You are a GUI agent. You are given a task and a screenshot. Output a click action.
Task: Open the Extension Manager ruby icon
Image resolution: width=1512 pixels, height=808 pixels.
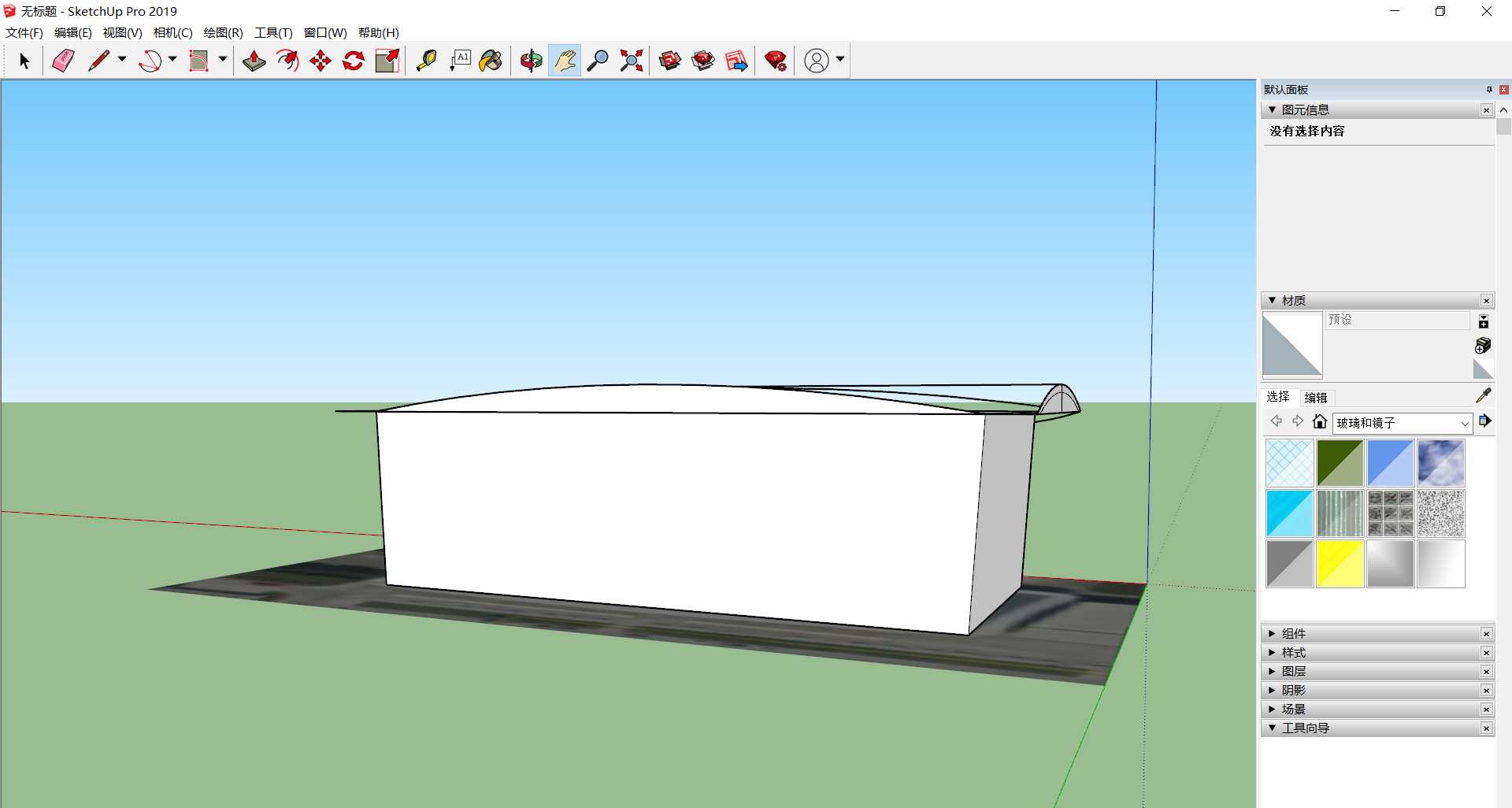[776, 61]
